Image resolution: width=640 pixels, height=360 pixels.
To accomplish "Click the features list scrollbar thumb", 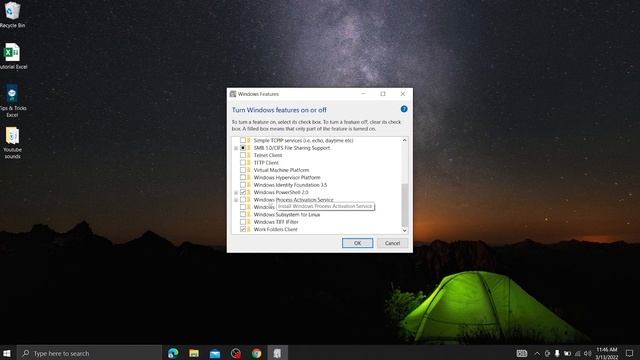I will click(x=404, y=205).
